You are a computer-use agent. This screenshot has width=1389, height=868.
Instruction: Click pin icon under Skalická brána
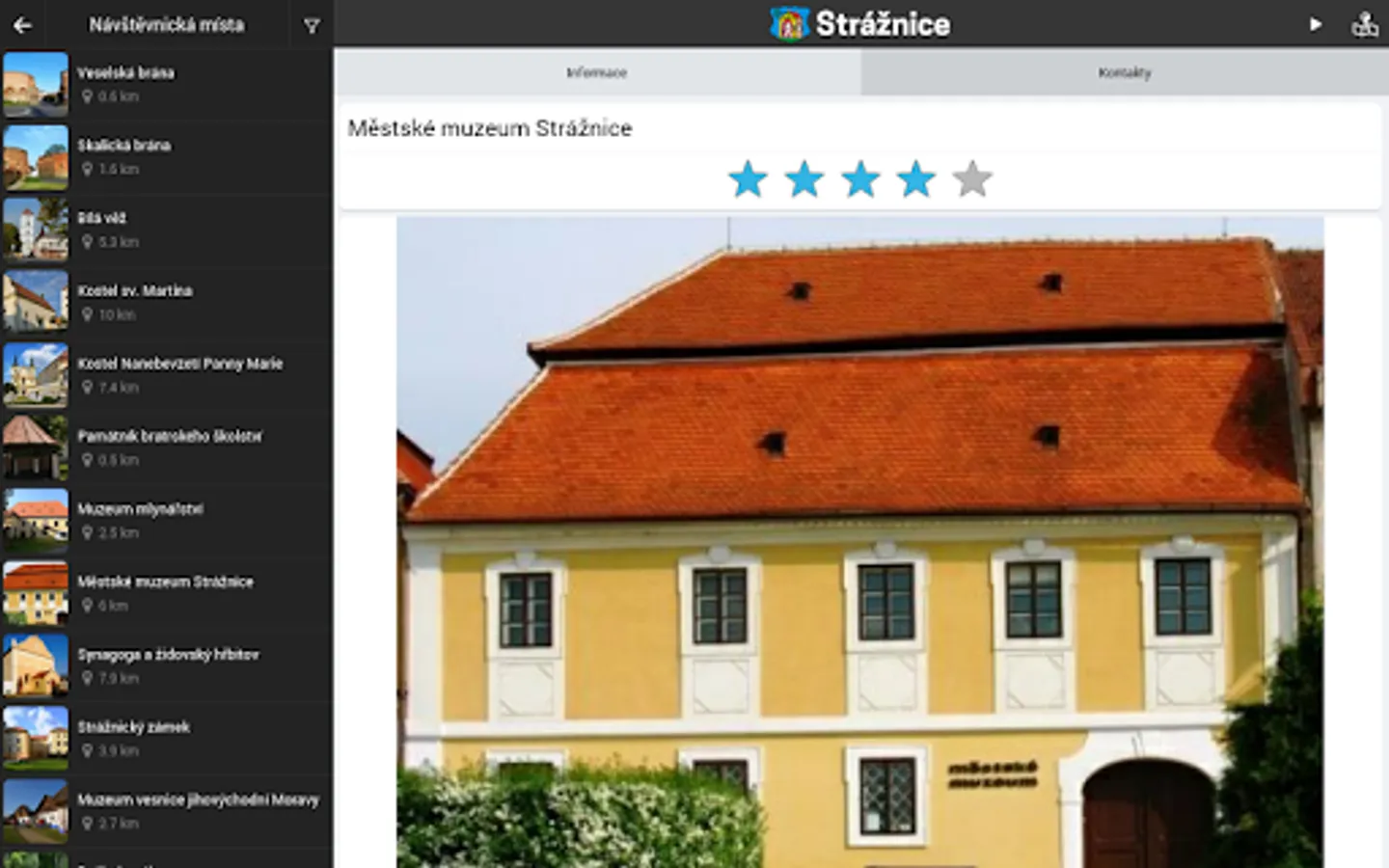point(87,169)
